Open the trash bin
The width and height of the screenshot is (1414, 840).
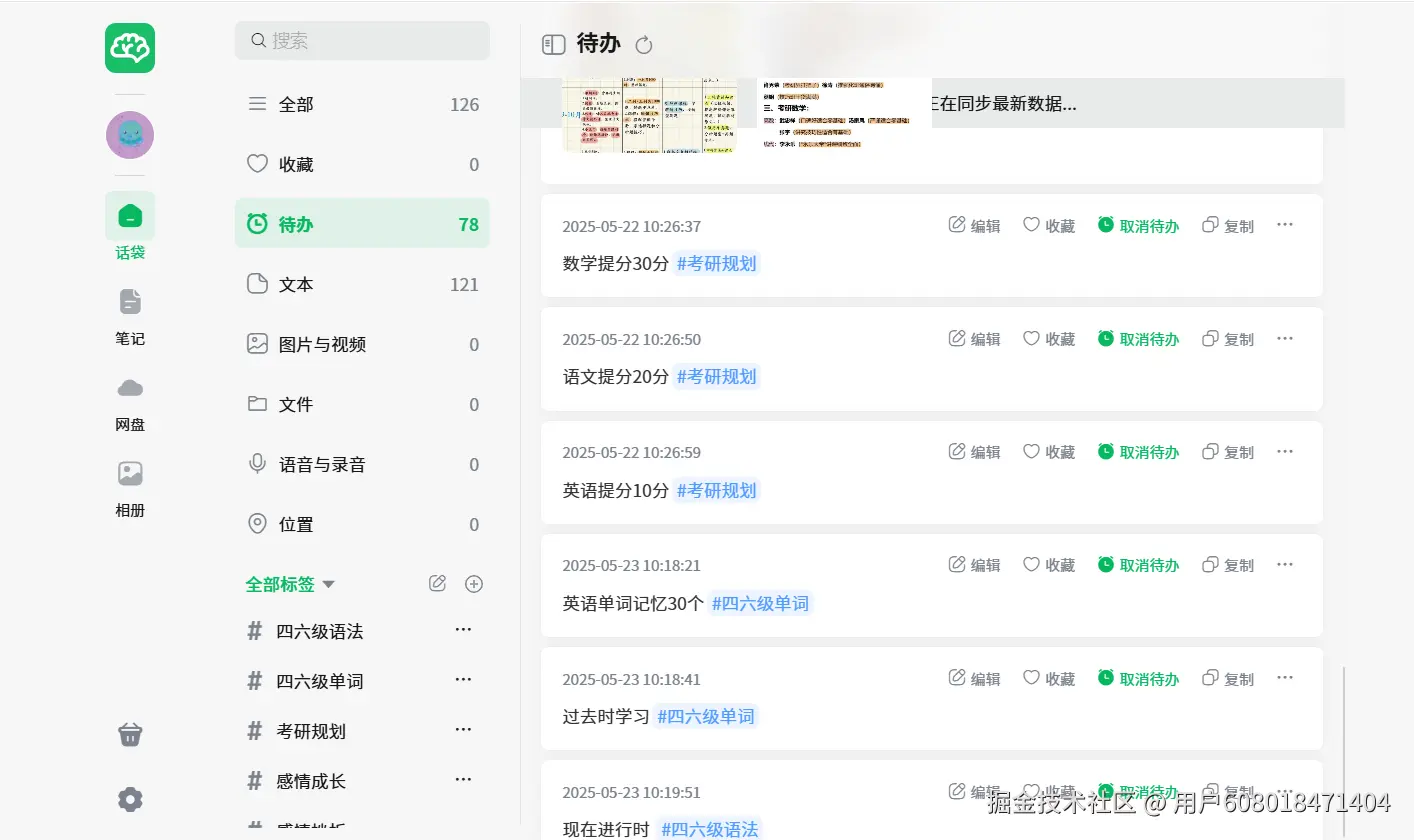click(x=130, y=735)
